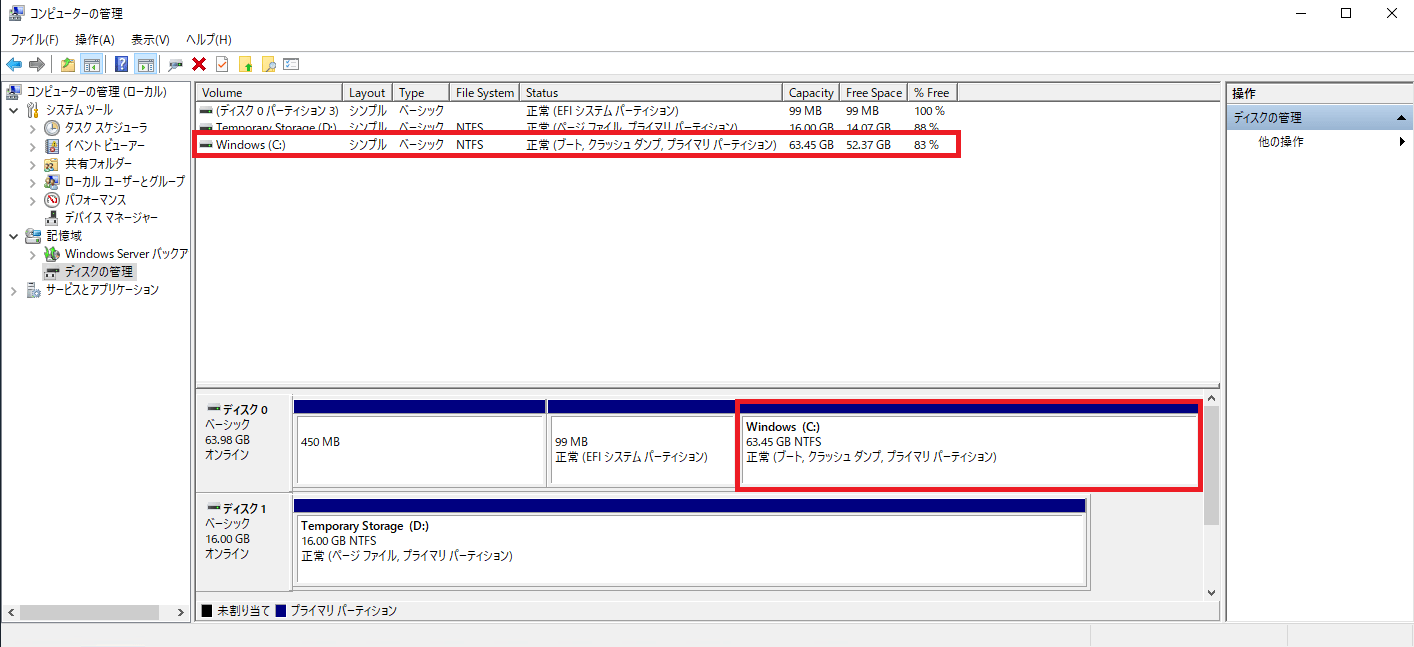The width and height of the screenshot is (1414, 647).
Task: Open the ヘルプ(H) menu
Action: click(x=209, y=39)
